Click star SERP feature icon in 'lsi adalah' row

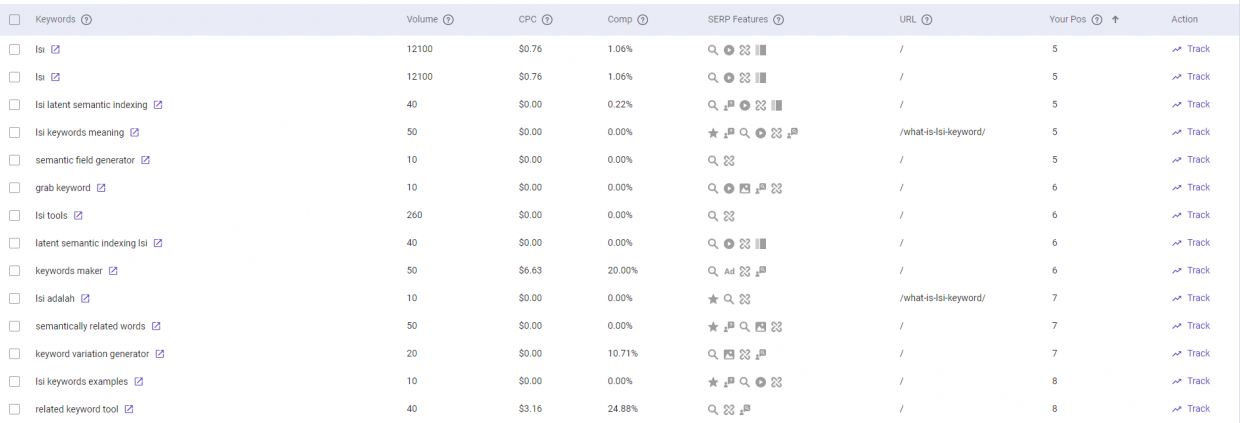(x=713, y=298)
